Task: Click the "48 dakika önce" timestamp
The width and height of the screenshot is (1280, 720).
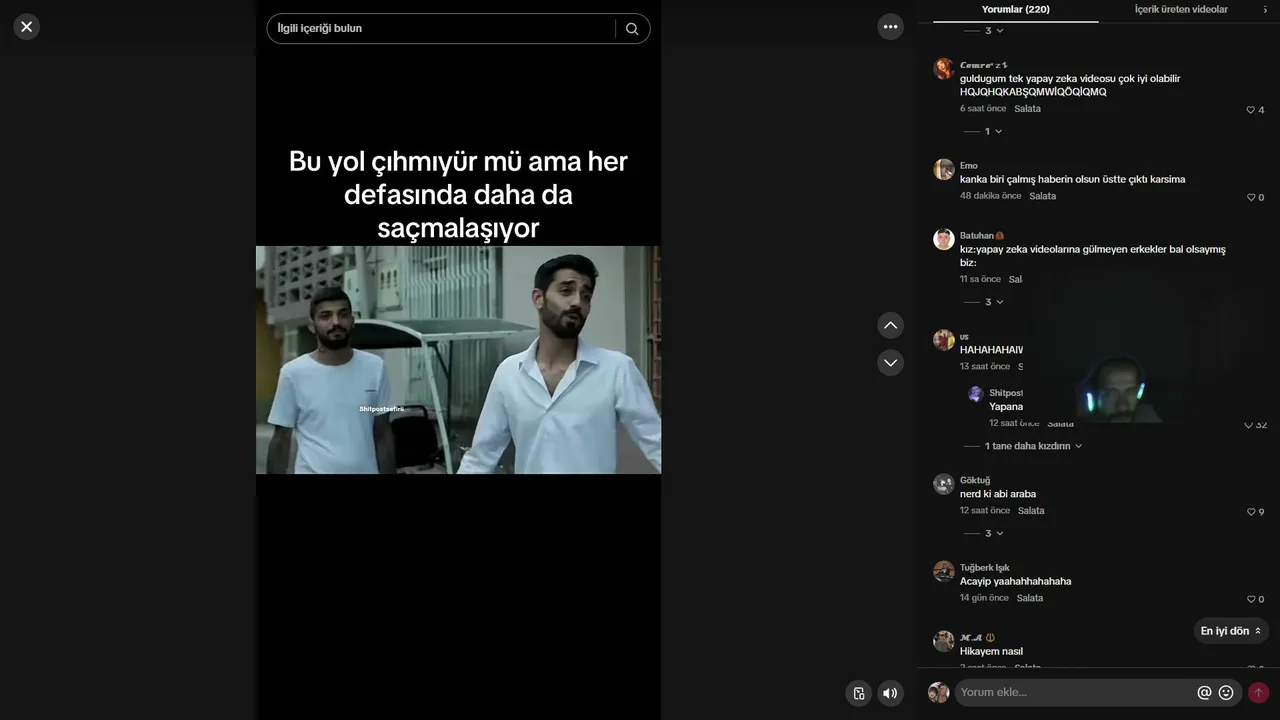Action: pos(991,196)
